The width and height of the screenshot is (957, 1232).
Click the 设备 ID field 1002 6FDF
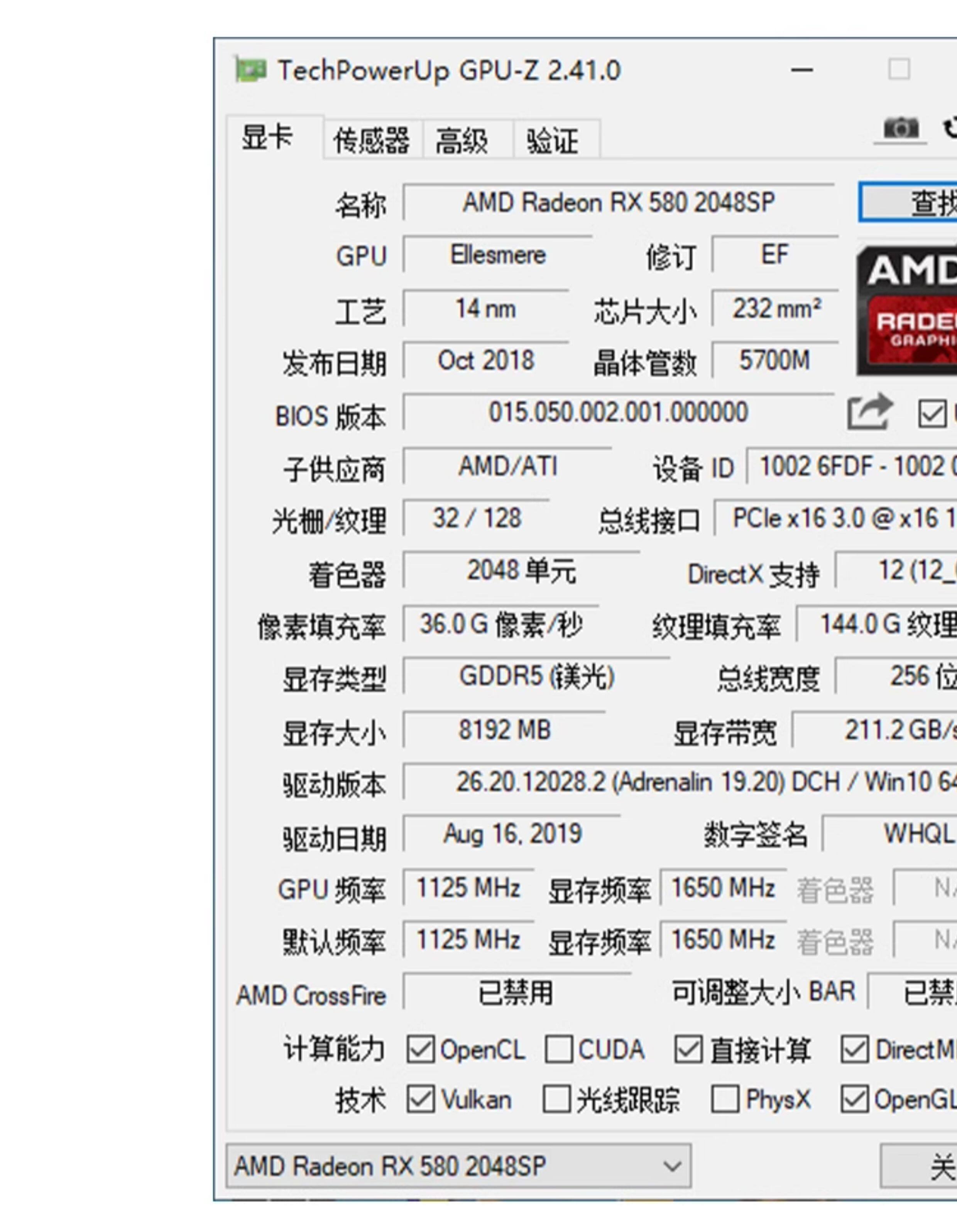[x=852, y=466]
